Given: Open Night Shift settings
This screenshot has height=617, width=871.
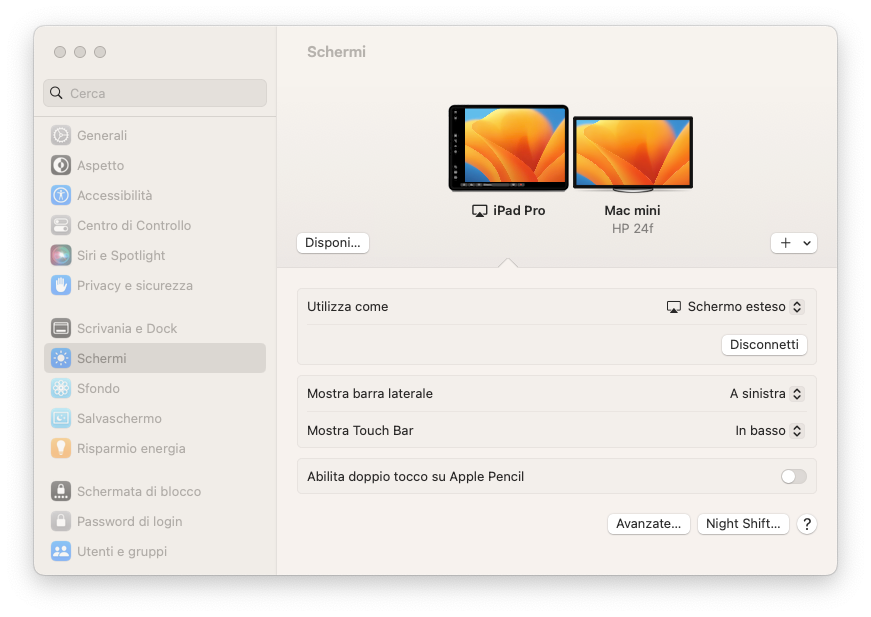Looking at the screenshot, I should [x=743, y=524].
